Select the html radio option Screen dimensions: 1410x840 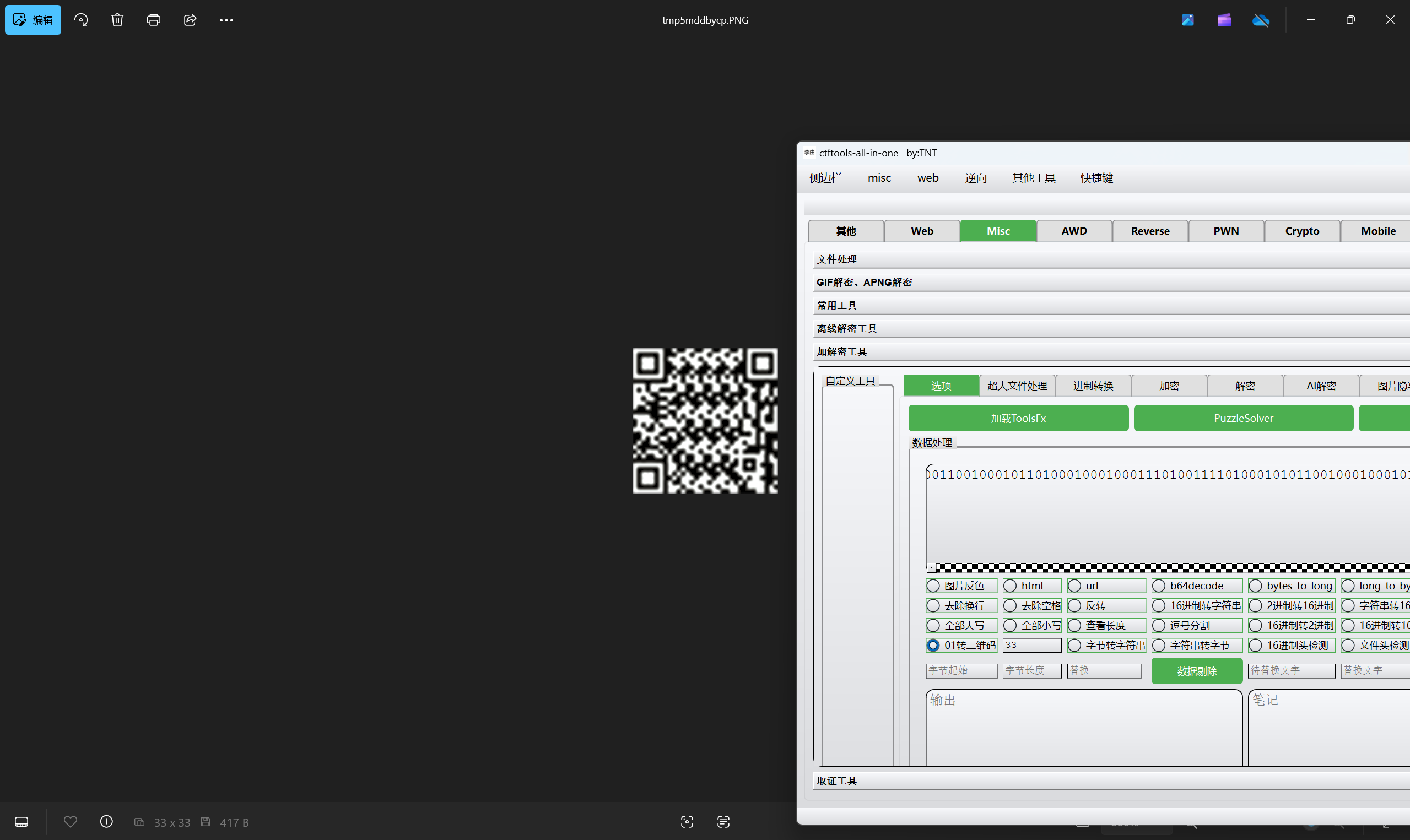click(1032, 586)
